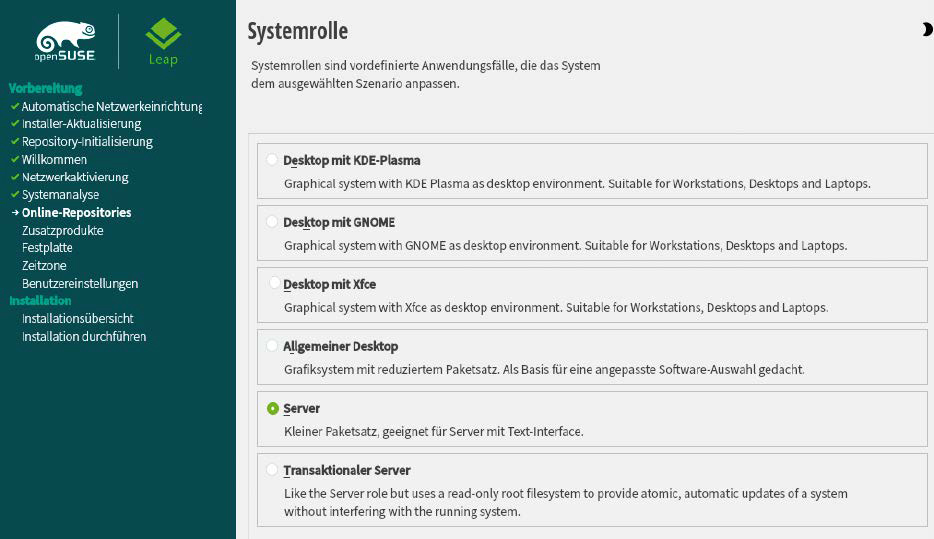934x539 pixels.
Task: Click the Systemanalyse completed step
Action: (x=60, y=195)
